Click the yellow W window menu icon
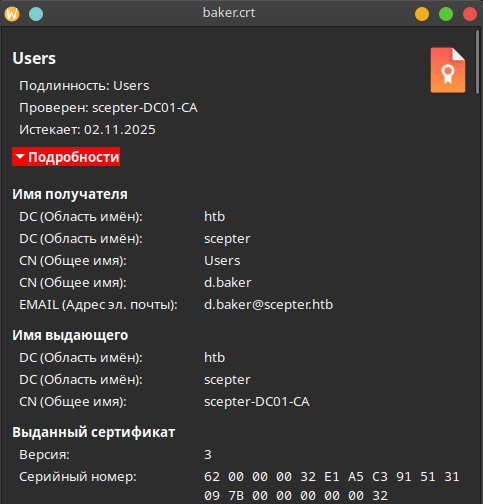The image size is (483, 504). pyautogui.click(x=12, y=14)
